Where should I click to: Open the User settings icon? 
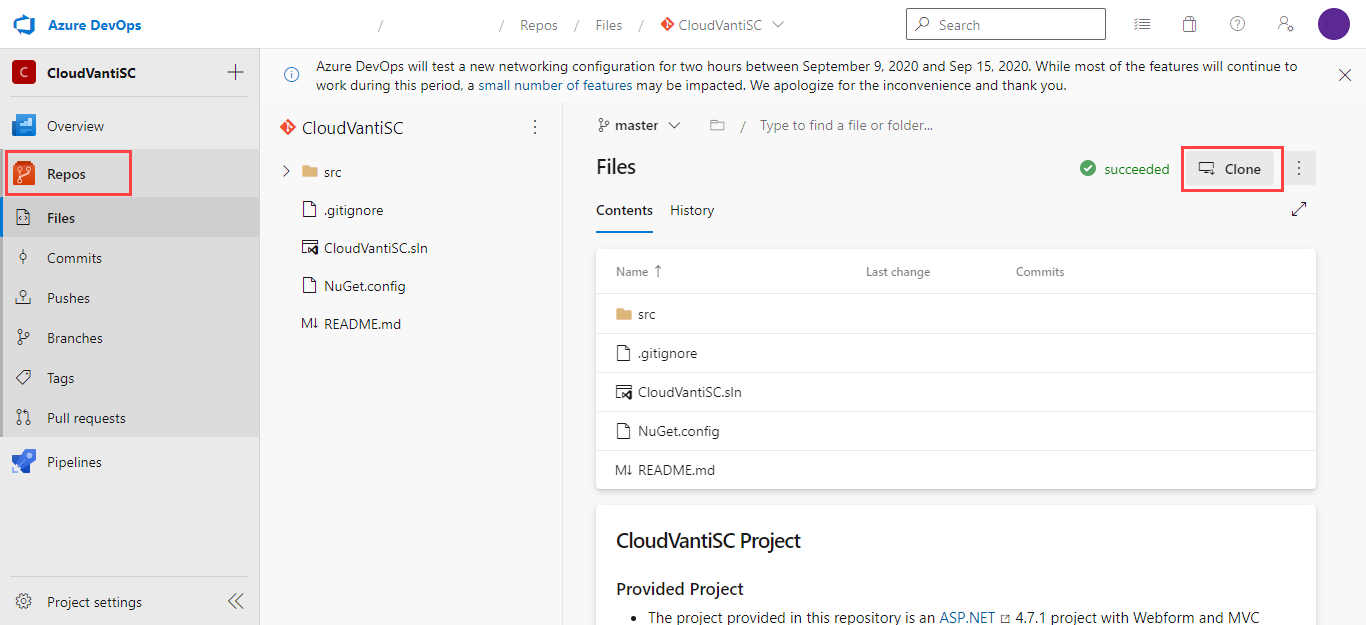coord(1286,25)
